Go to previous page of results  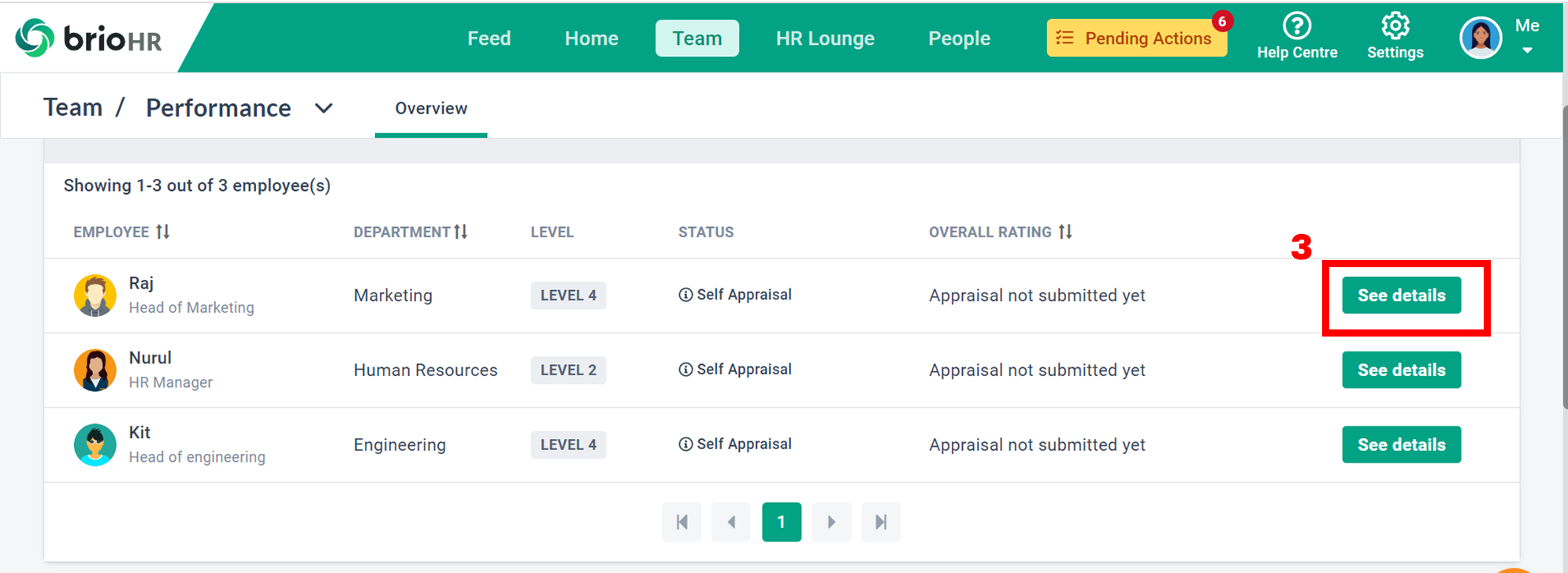pos(731,522)
